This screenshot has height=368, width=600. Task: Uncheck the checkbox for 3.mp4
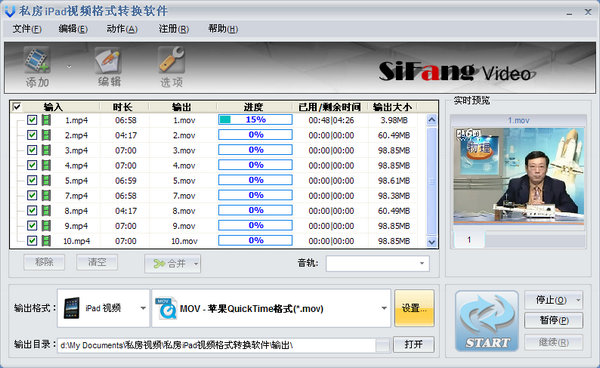pyautogui.click(x=32, y=150)
